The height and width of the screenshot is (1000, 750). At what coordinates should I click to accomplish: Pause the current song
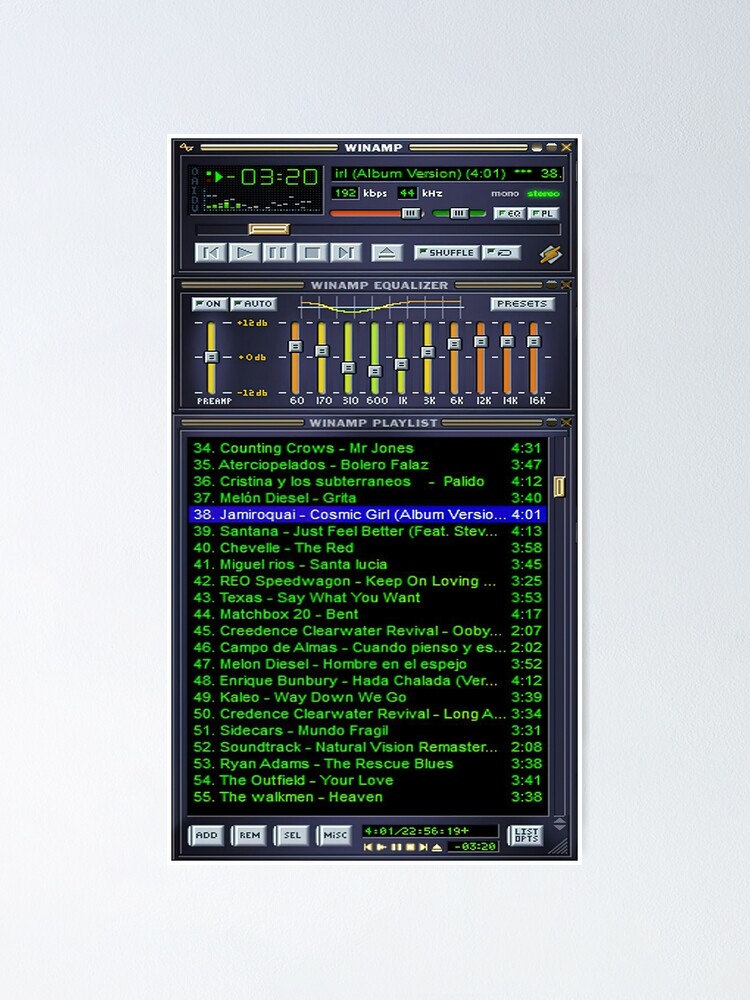[279, 253]
